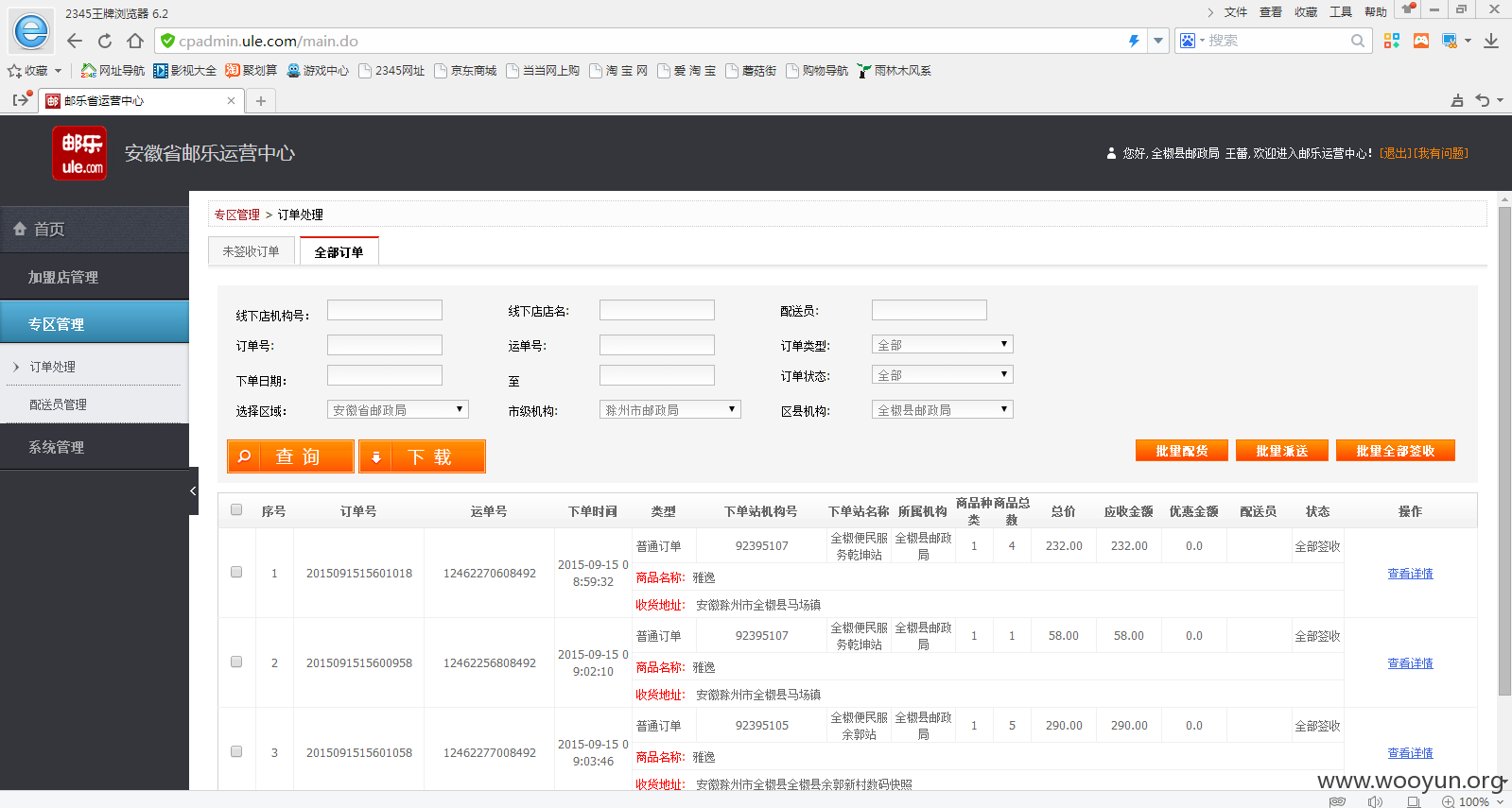Image resolution: width=1512 pixels, height=808 pixels.
Task: Click the ule.com logo
Action: click(x=79, y=153)
